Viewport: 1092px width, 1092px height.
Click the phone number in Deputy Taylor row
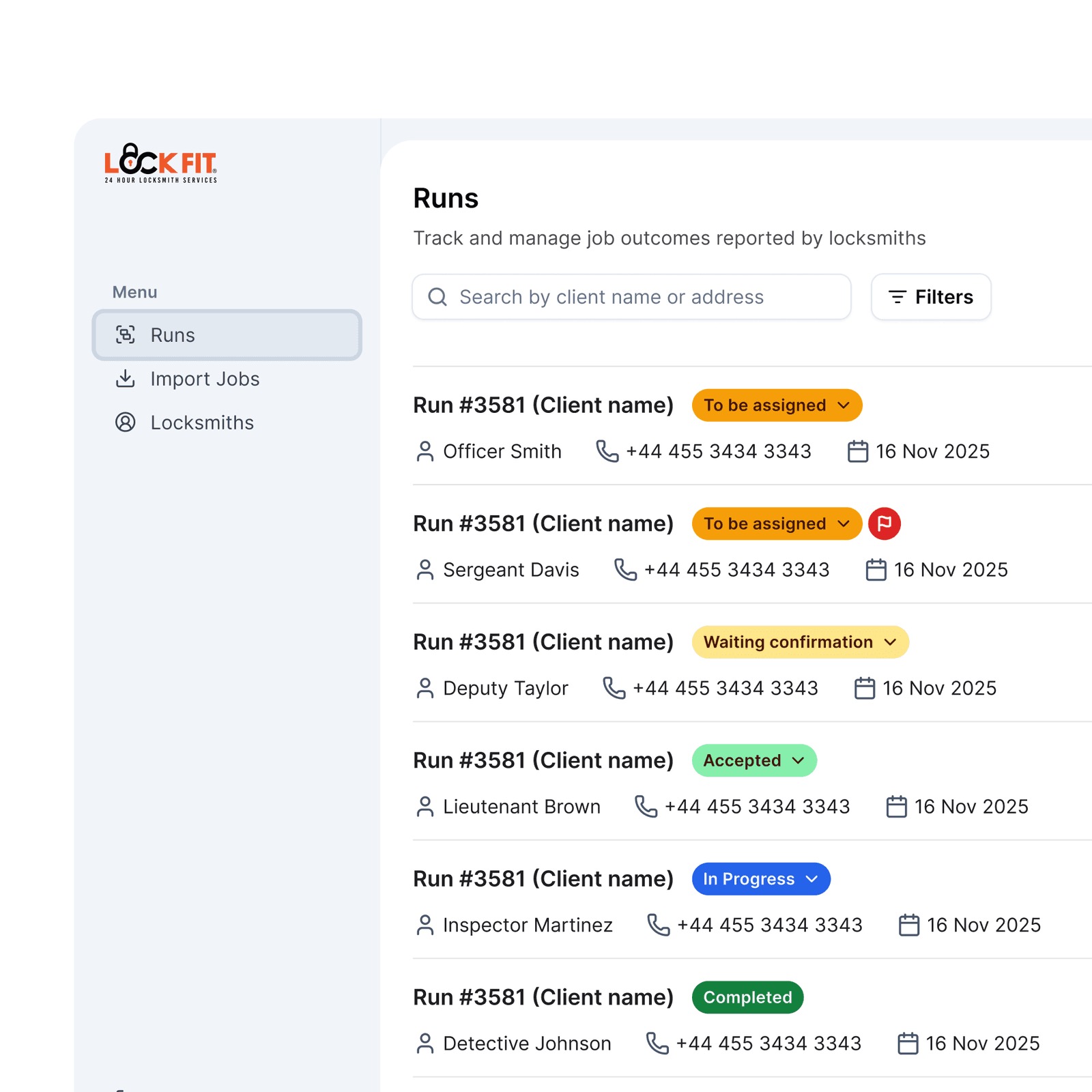[x=725, y=688]
